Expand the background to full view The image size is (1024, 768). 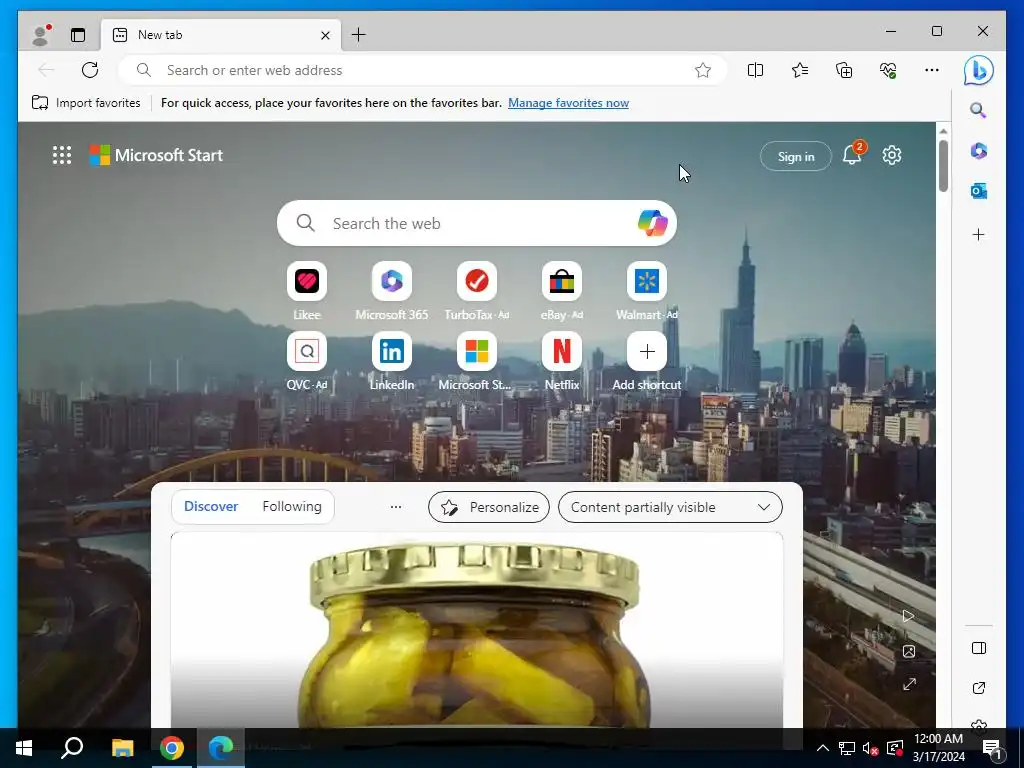tap(909, 684)
